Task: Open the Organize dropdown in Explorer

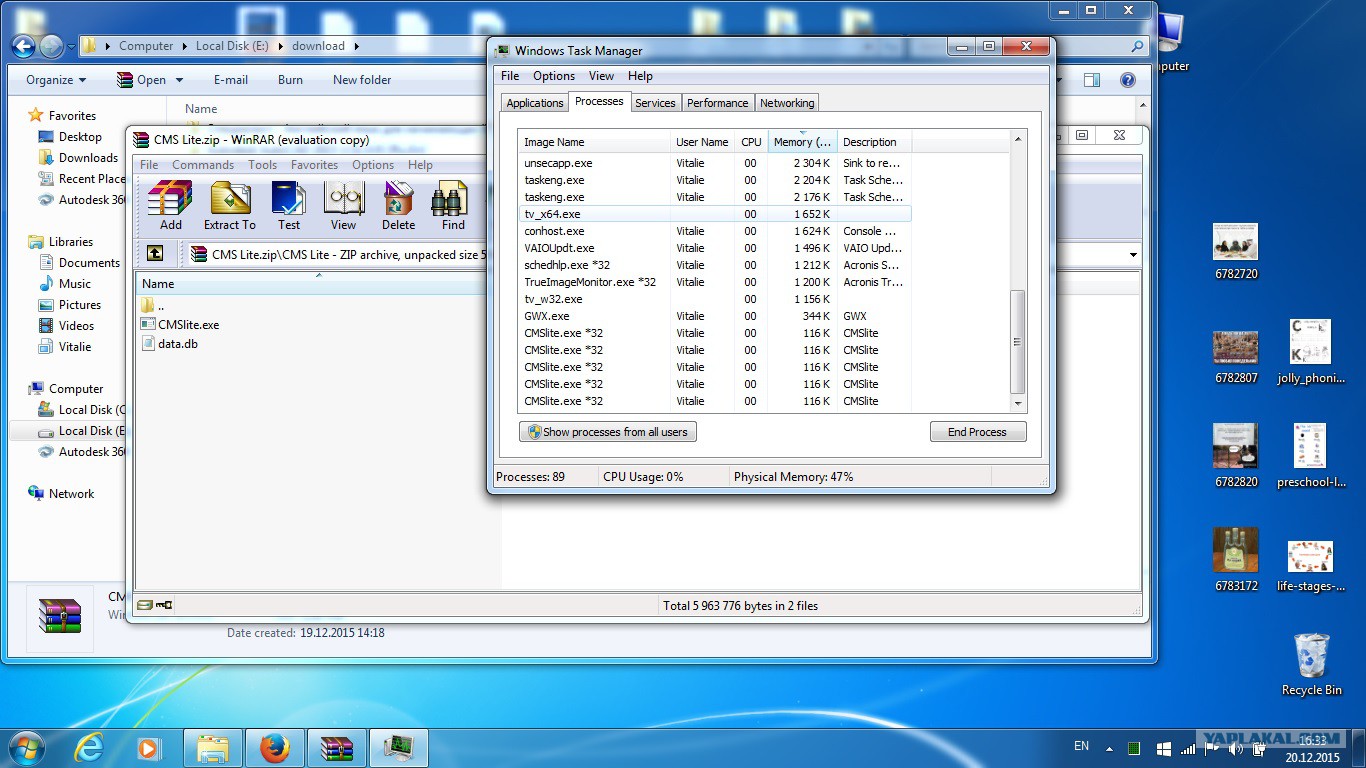Action: pos(56,80)
